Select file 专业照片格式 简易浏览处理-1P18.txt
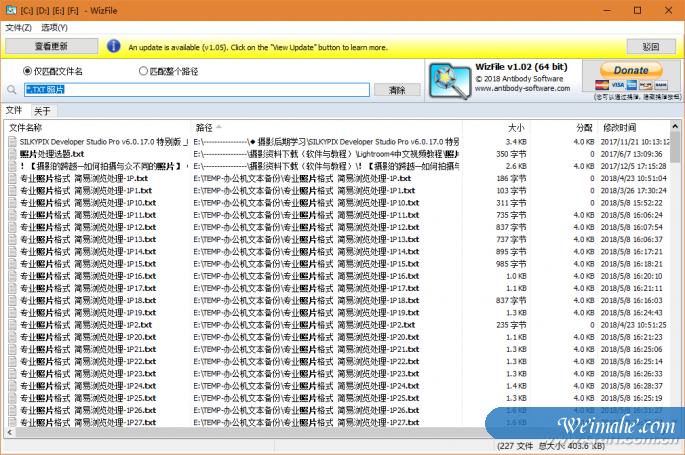685x455 pixels. point(88,300)
